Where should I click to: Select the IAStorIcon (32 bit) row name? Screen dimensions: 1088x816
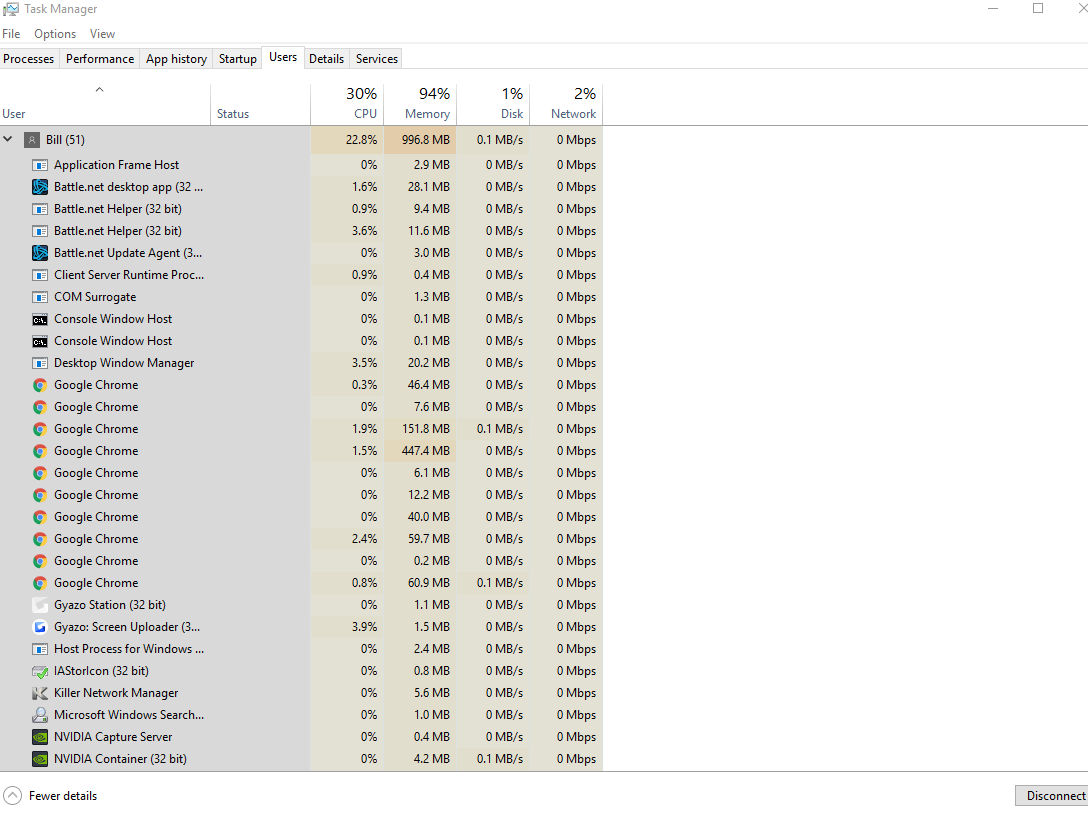coord(101,671)
